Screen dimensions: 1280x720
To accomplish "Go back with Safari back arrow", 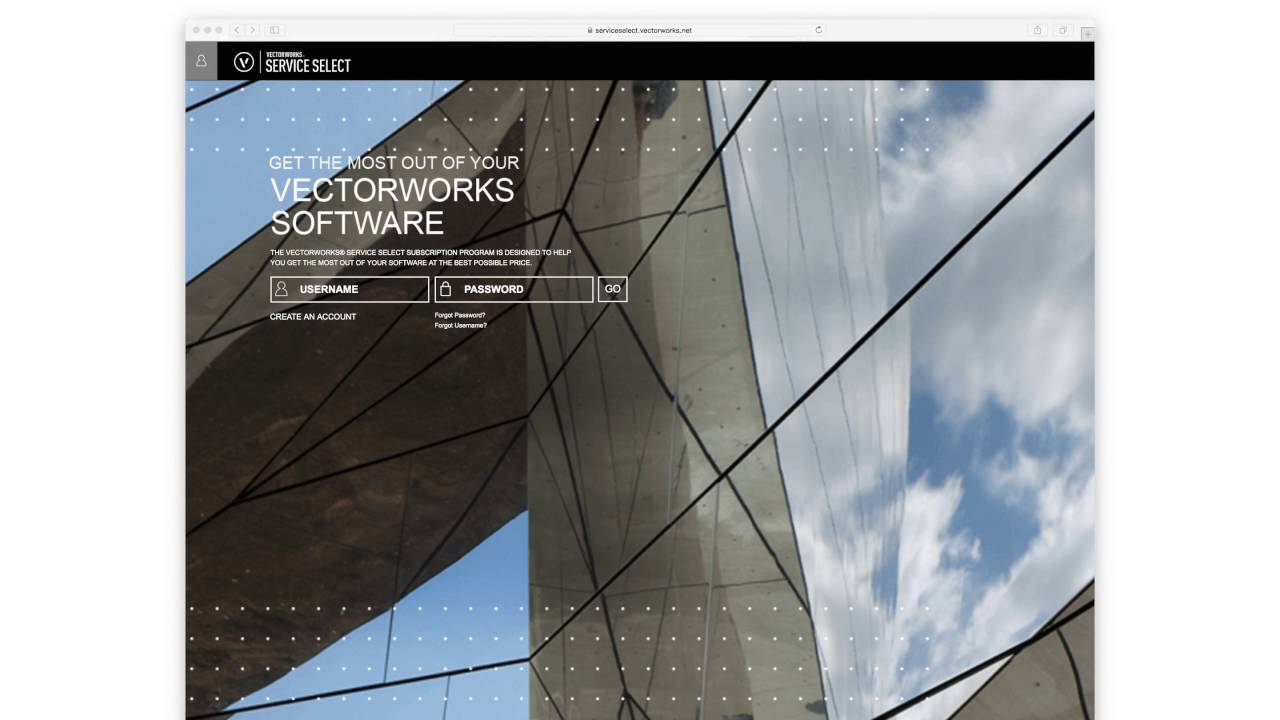I will (x=237, y=30).
